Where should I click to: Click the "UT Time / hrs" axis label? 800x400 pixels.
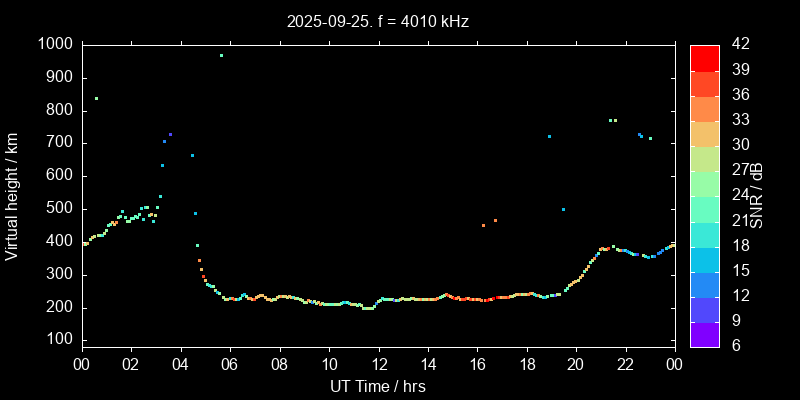tap(379, 385)
